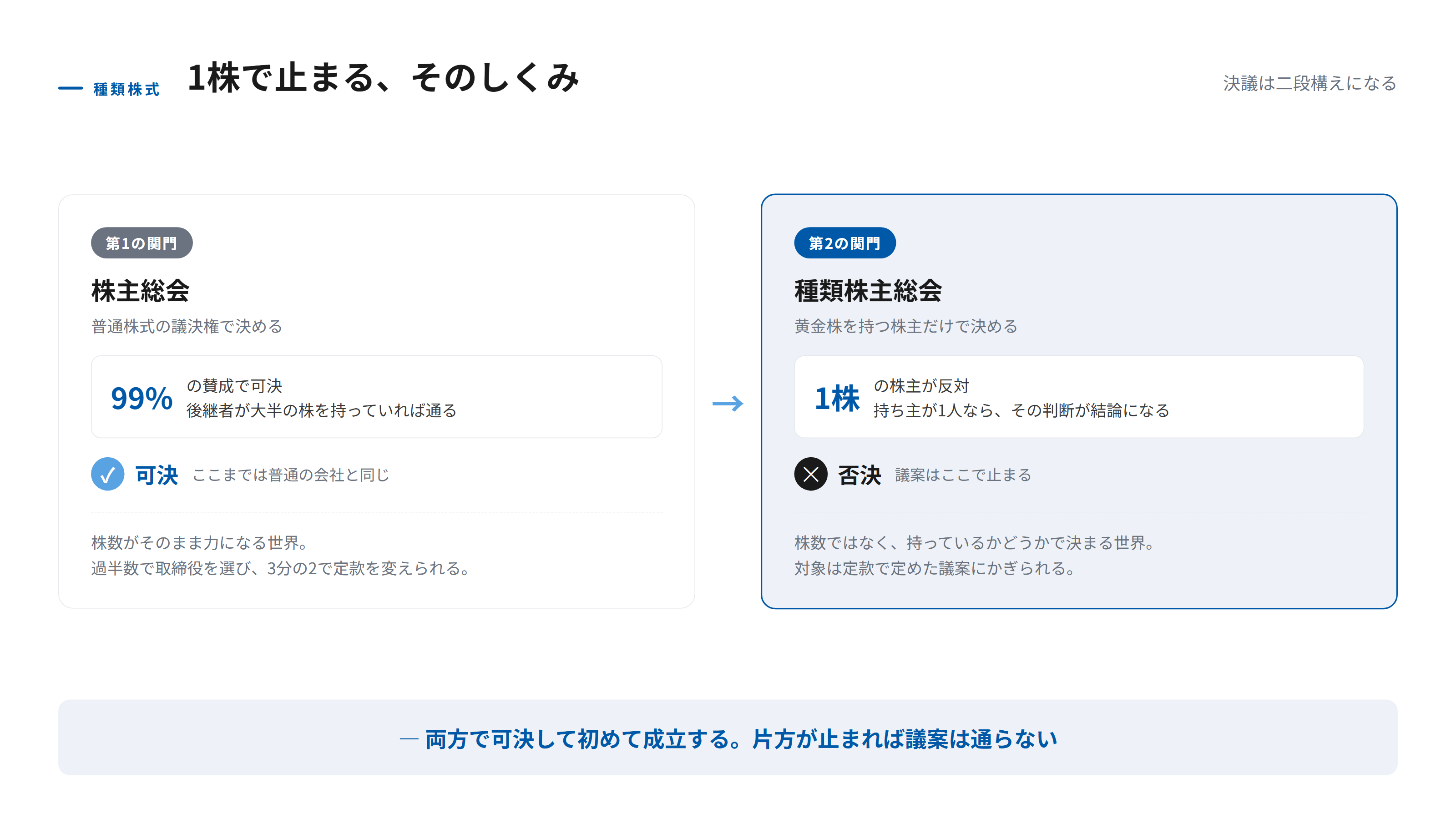Screen dimensions: 1456x819
Task: Click the 種類株式 label
Action: (x=126, y=89)
